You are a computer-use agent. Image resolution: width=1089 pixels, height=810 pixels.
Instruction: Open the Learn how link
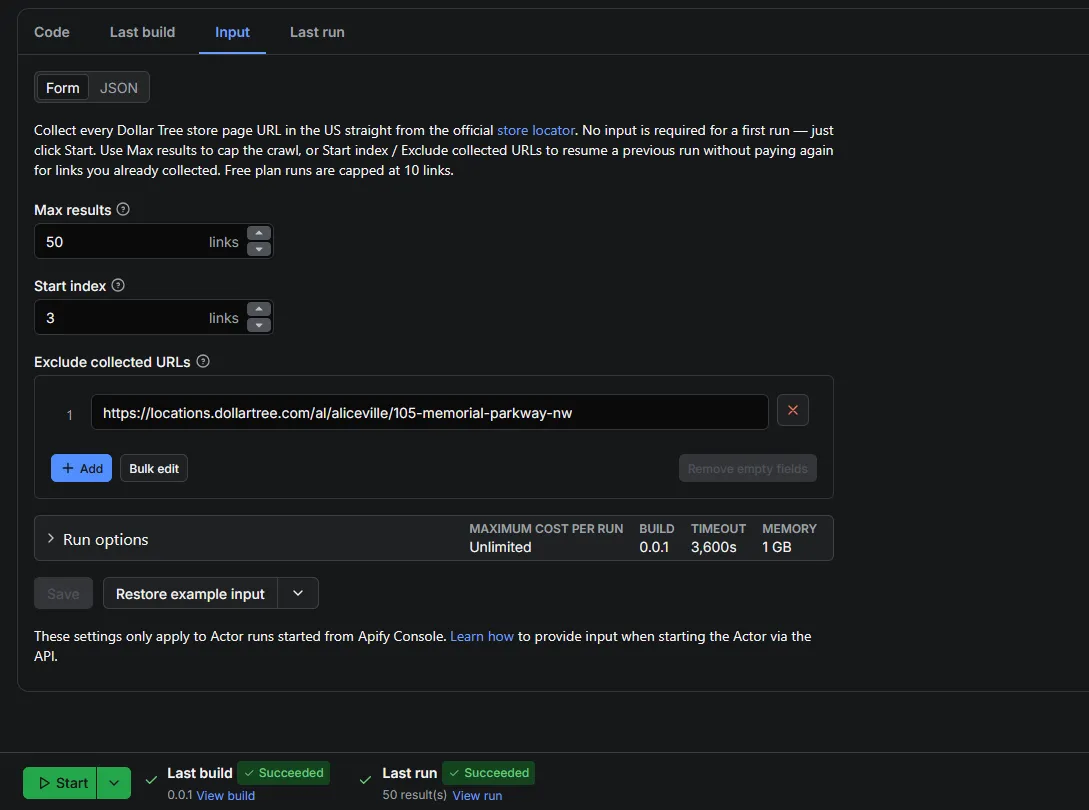point(482,636)
